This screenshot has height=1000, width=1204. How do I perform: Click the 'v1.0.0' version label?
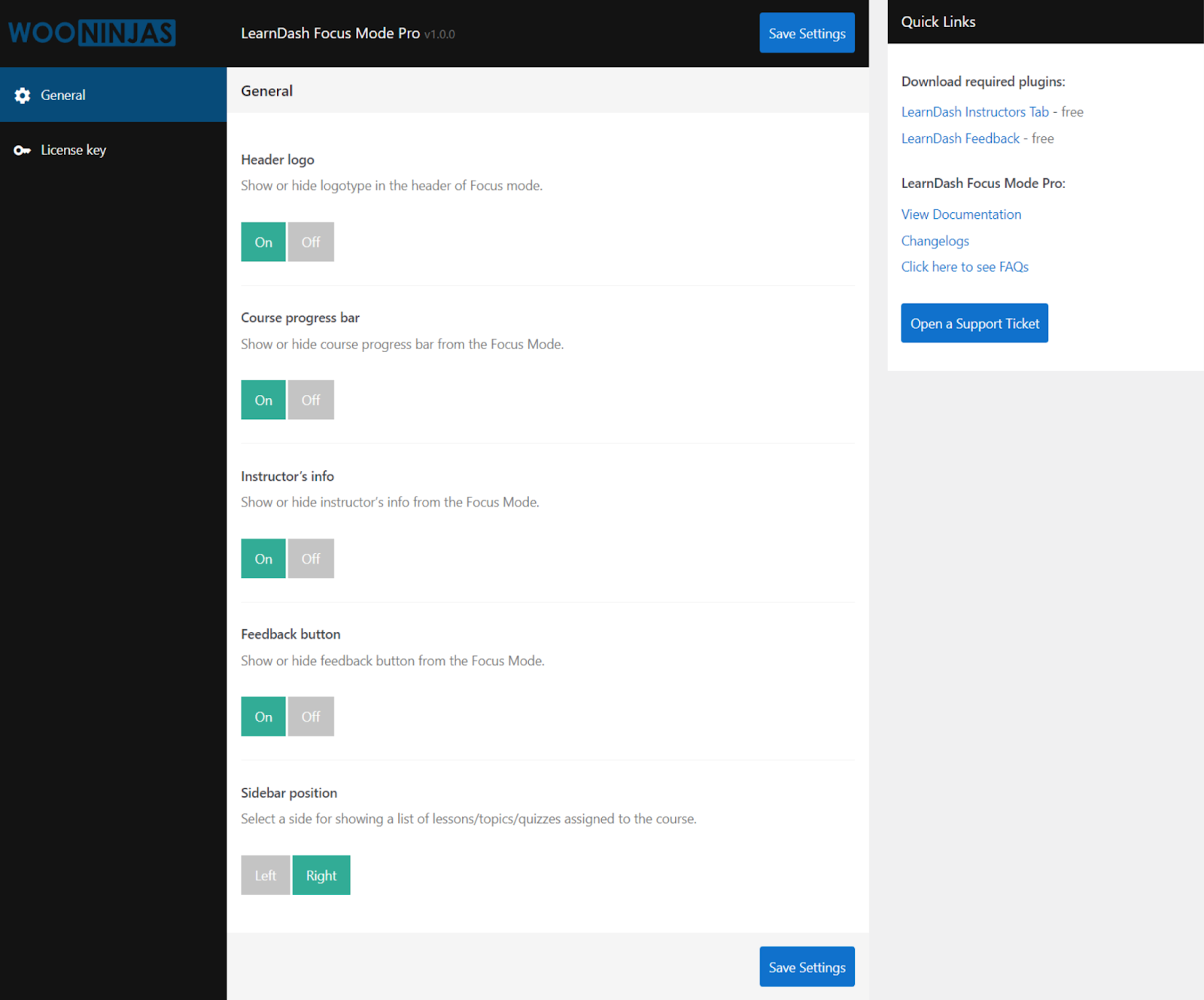(439, 35)
